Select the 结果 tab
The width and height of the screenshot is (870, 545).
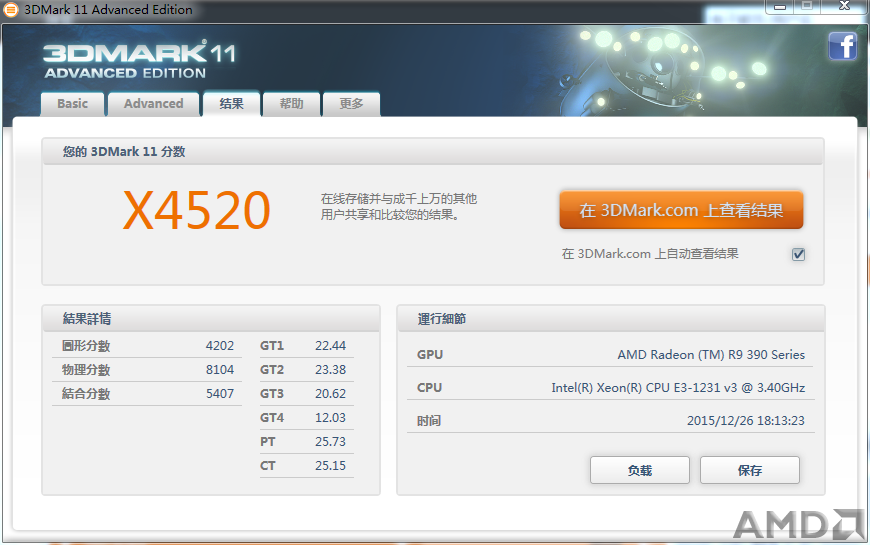click(231, 104)
